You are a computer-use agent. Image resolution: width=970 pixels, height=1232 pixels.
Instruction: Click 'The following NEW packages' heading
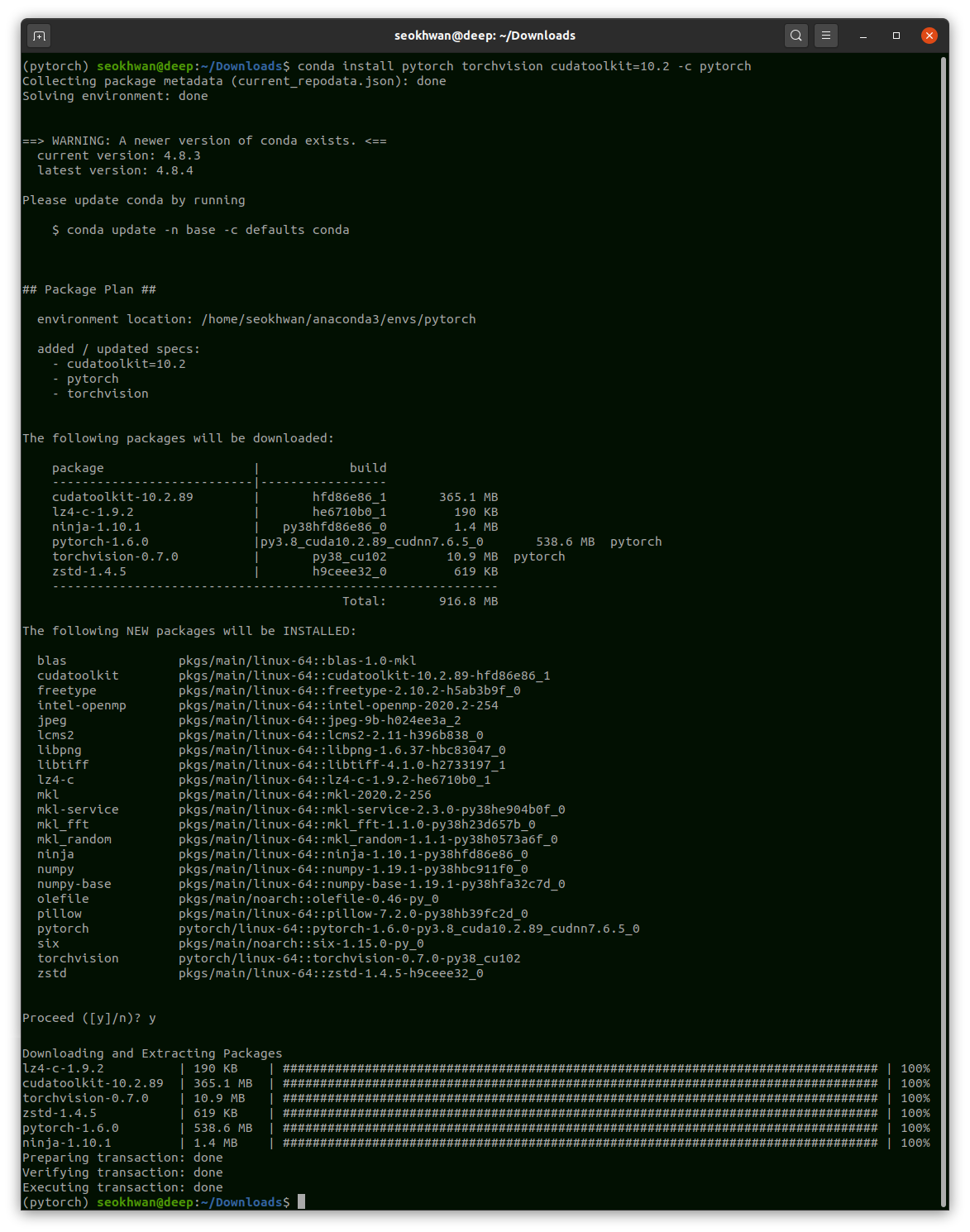(189, 631)
